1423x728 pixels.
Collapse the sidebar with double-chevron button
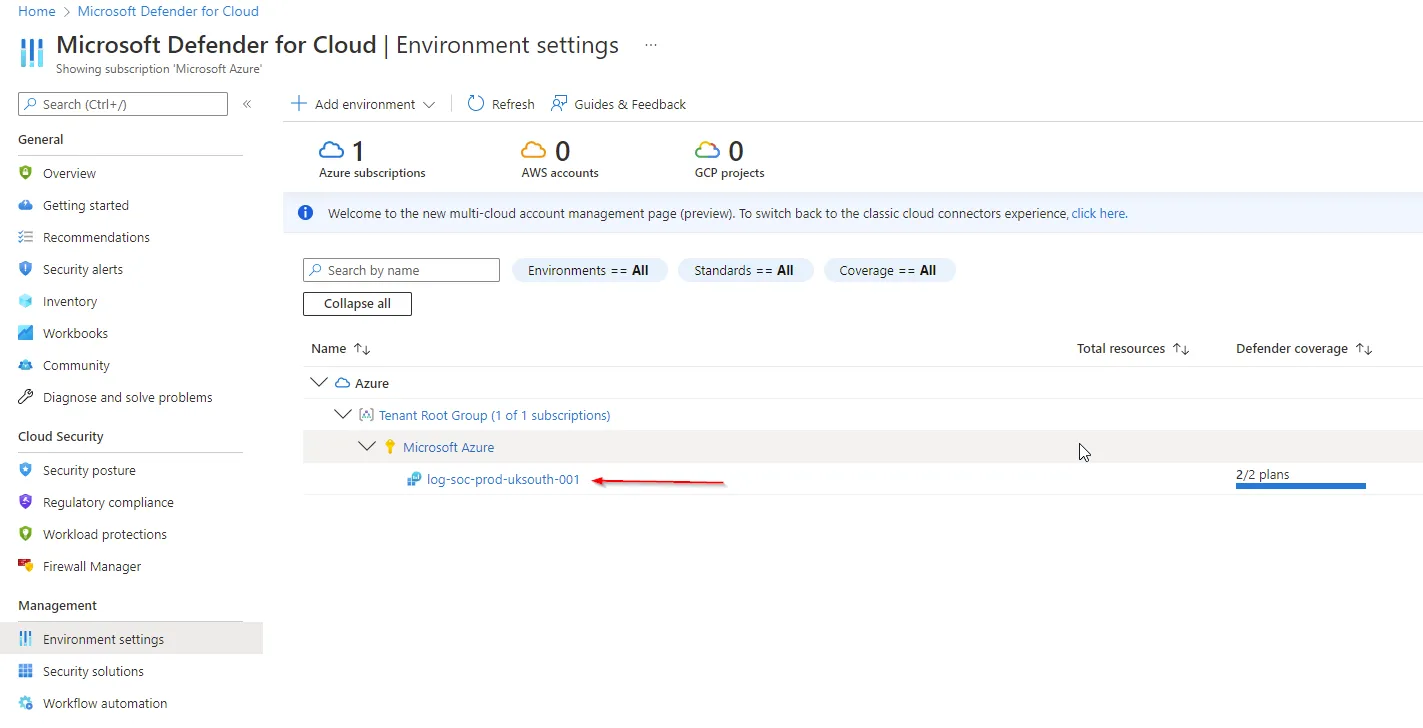(247, 104)
